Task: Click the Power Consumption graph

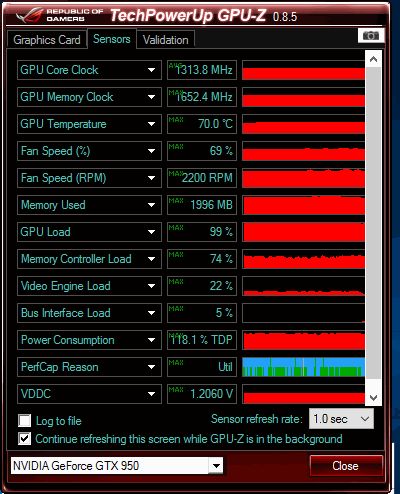Action: [x=303, y=340]
